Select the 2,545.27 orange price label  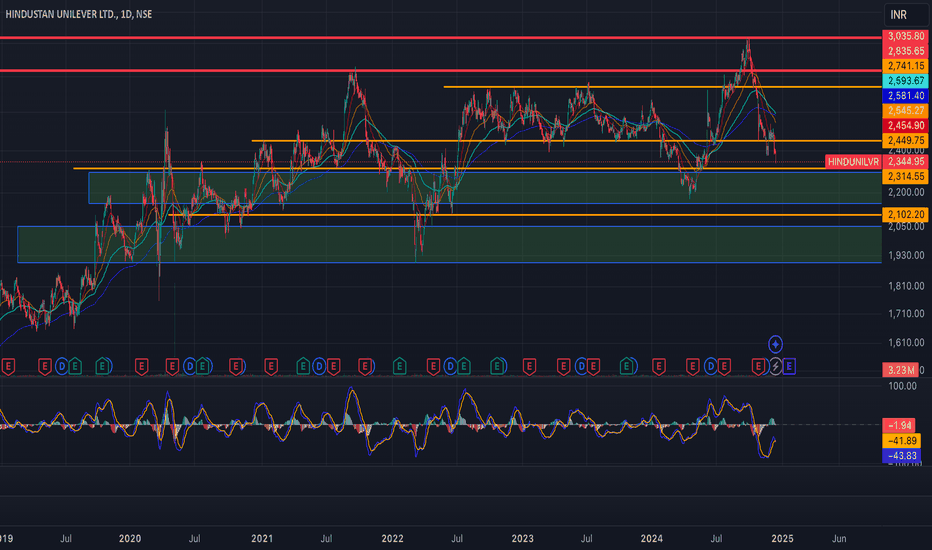pyautogui.click(x=906, y=111)
